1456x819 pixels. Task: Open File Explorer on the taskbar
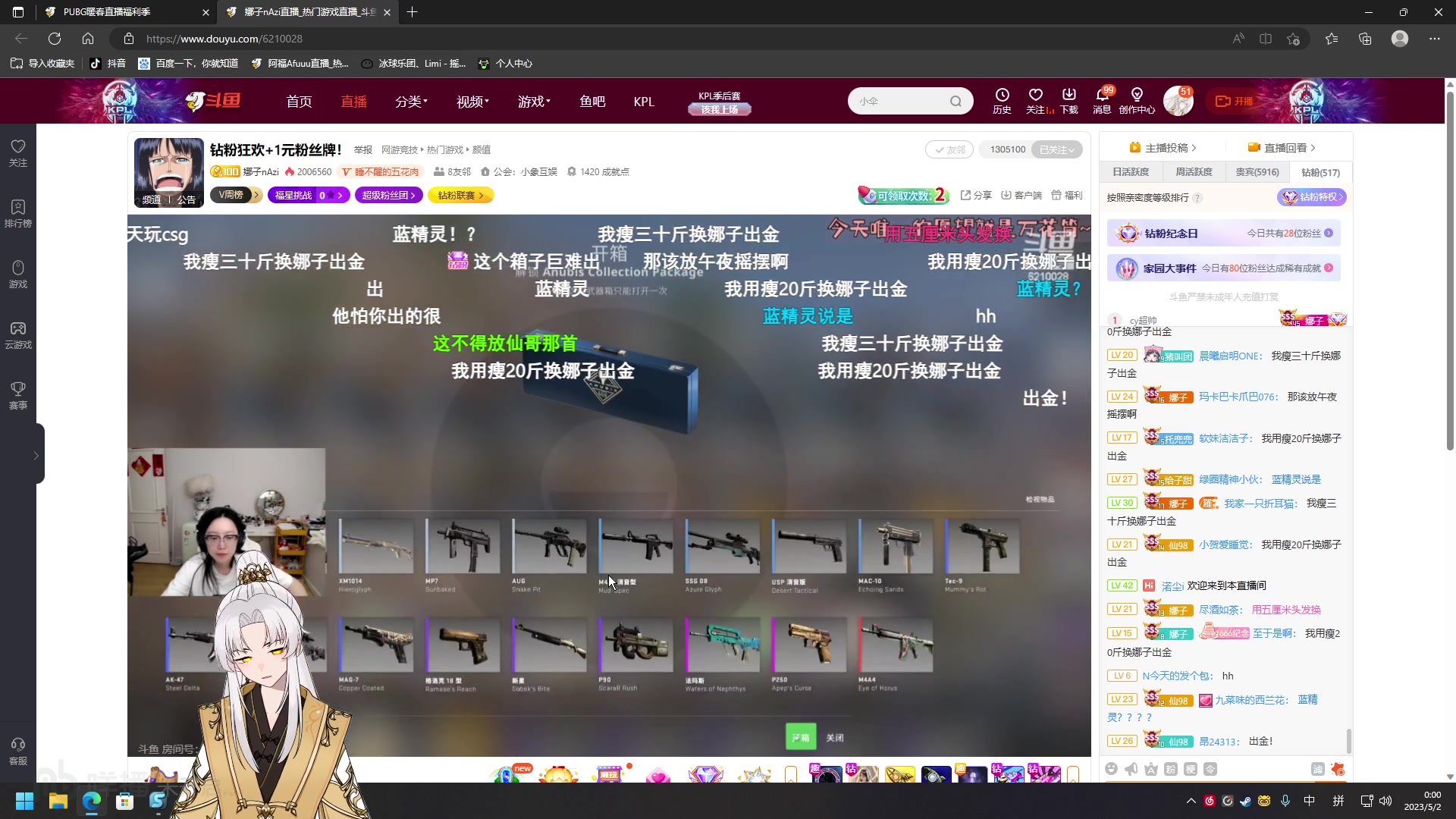[x=58, y=801]
